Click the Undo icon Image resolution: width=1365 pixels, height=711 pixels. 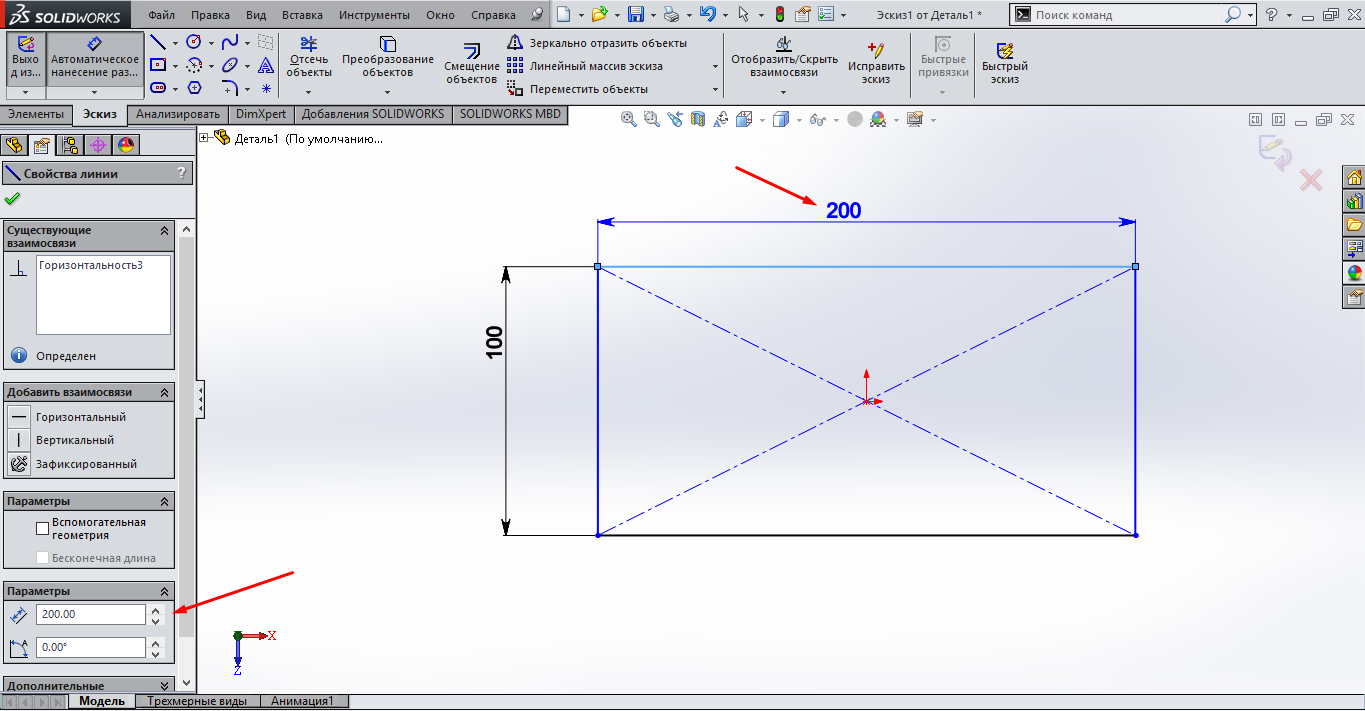pos(708,15)
